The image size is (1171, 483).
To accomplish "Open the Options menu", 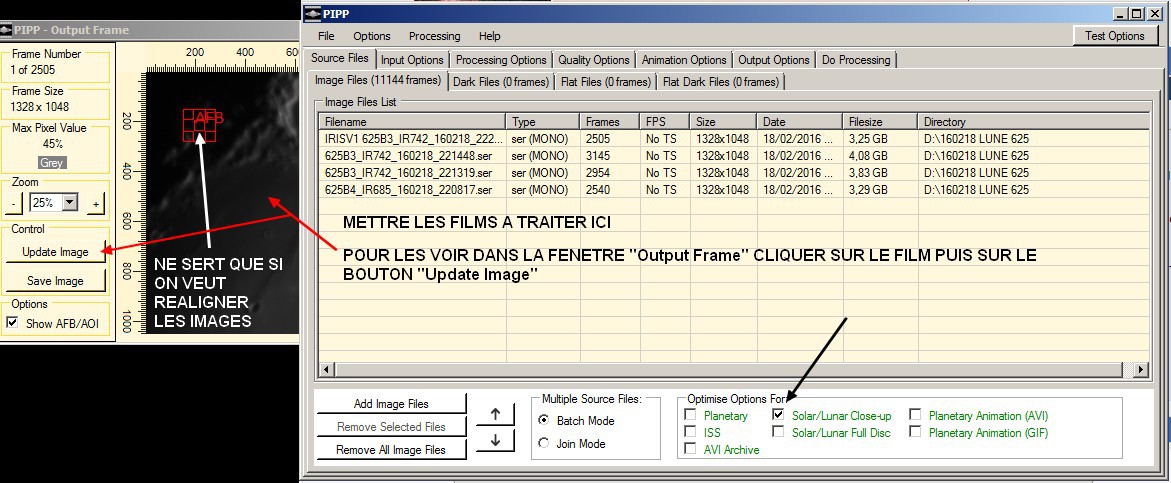I will coord(372,36).
